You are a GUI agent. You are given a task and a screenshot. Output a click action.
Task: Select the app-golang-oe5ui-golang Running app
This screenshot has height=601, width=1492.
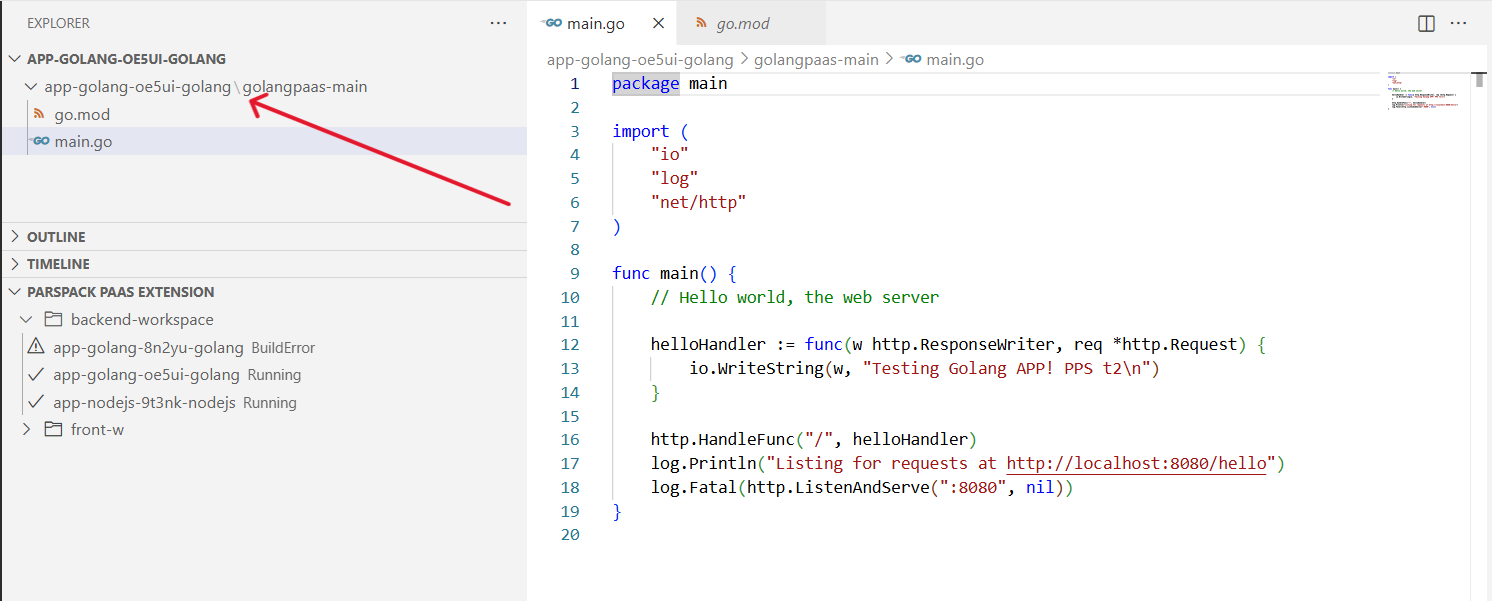click(x=146, y=375)
